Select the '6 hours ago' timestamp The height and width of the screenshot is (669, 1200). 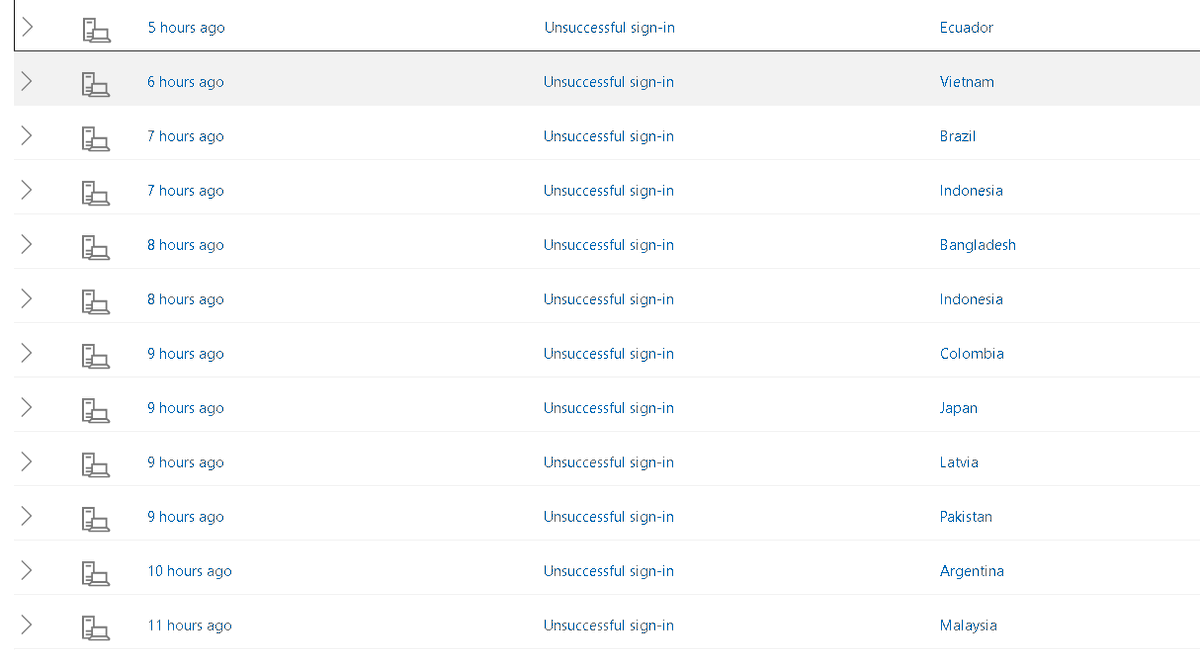186,82
